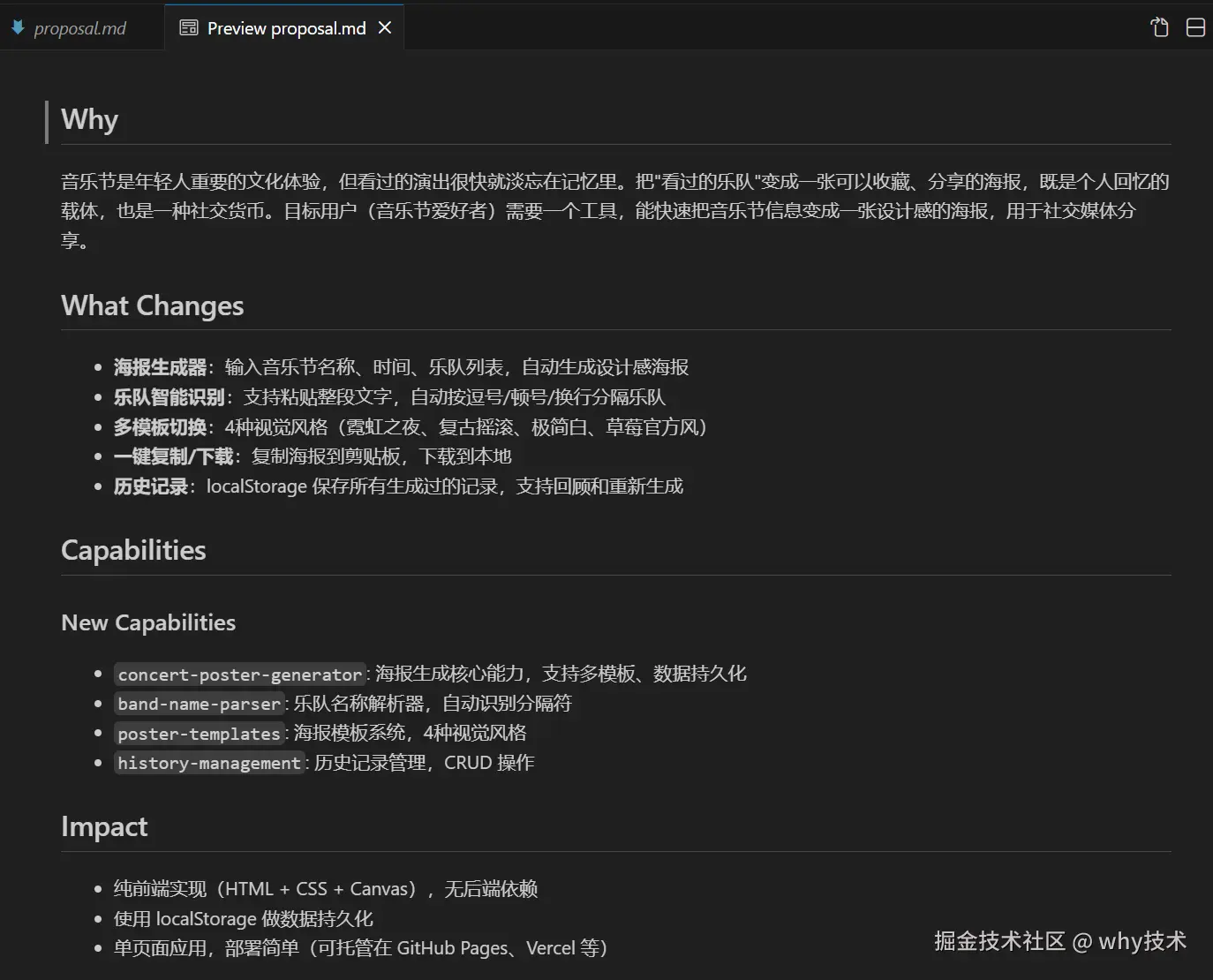Click the bold 乐队智能识别 list item
The width and height of the screenshot is (1213, 980).
point(169,397)
